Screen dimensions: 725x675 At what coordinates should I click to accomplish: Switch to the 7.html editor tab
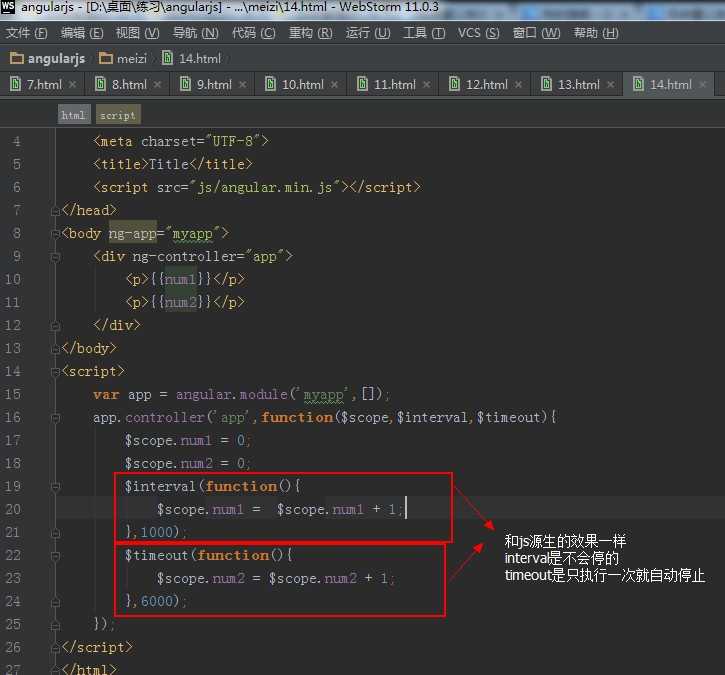tap(44, 85)
